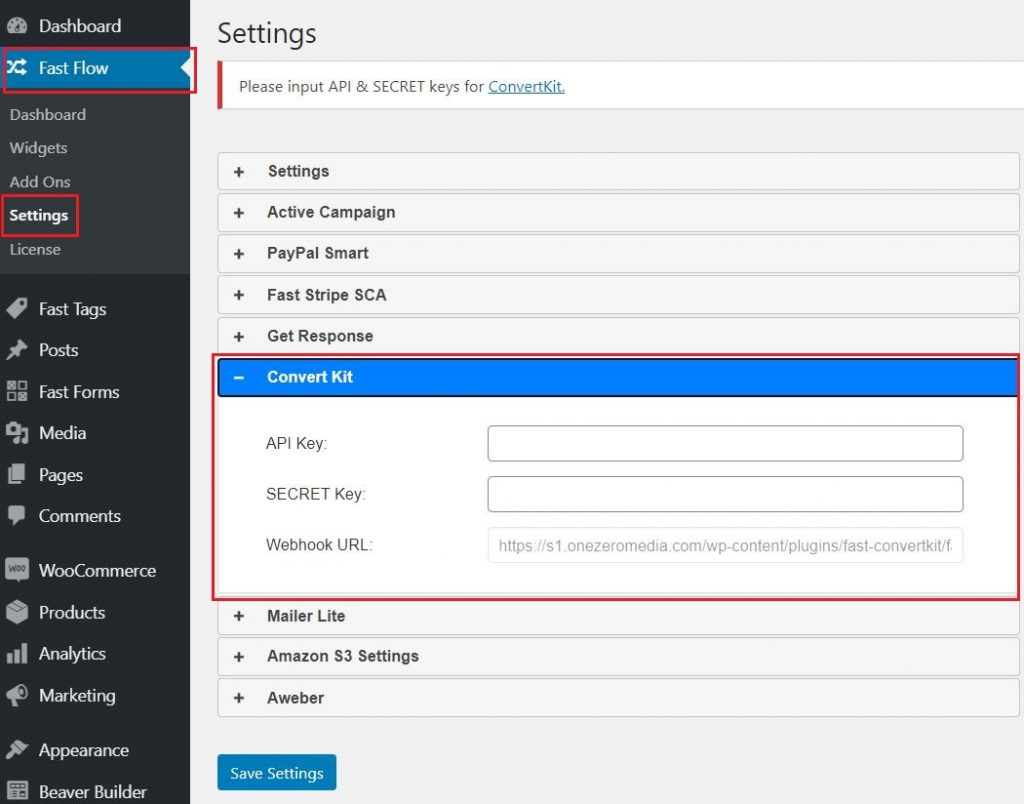Go to Fast Flow Dashboard submenu
Viewport: 1024px width, 804px height.
(x=48, y=114)
